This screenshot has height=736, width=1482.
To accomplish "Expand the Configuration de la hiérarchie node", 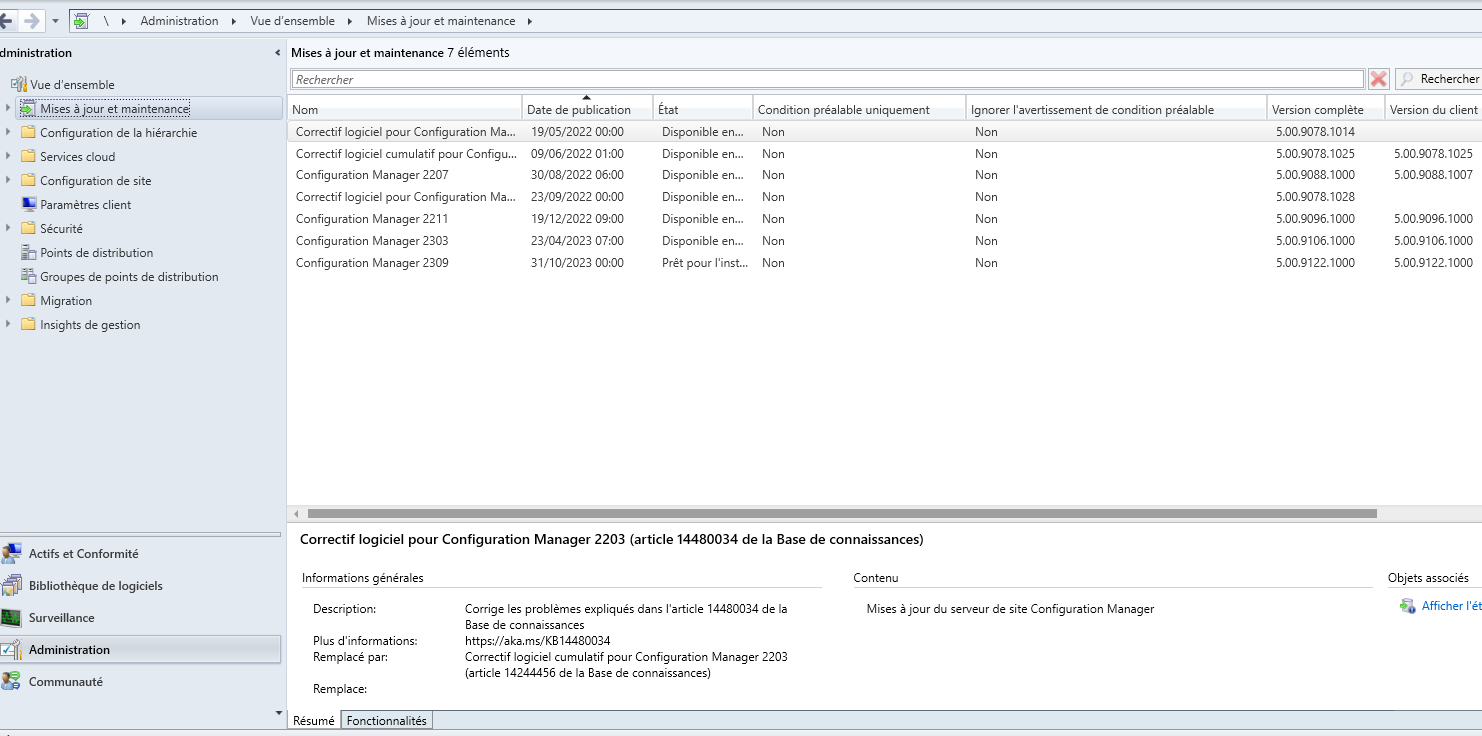I will click(8, 133).
